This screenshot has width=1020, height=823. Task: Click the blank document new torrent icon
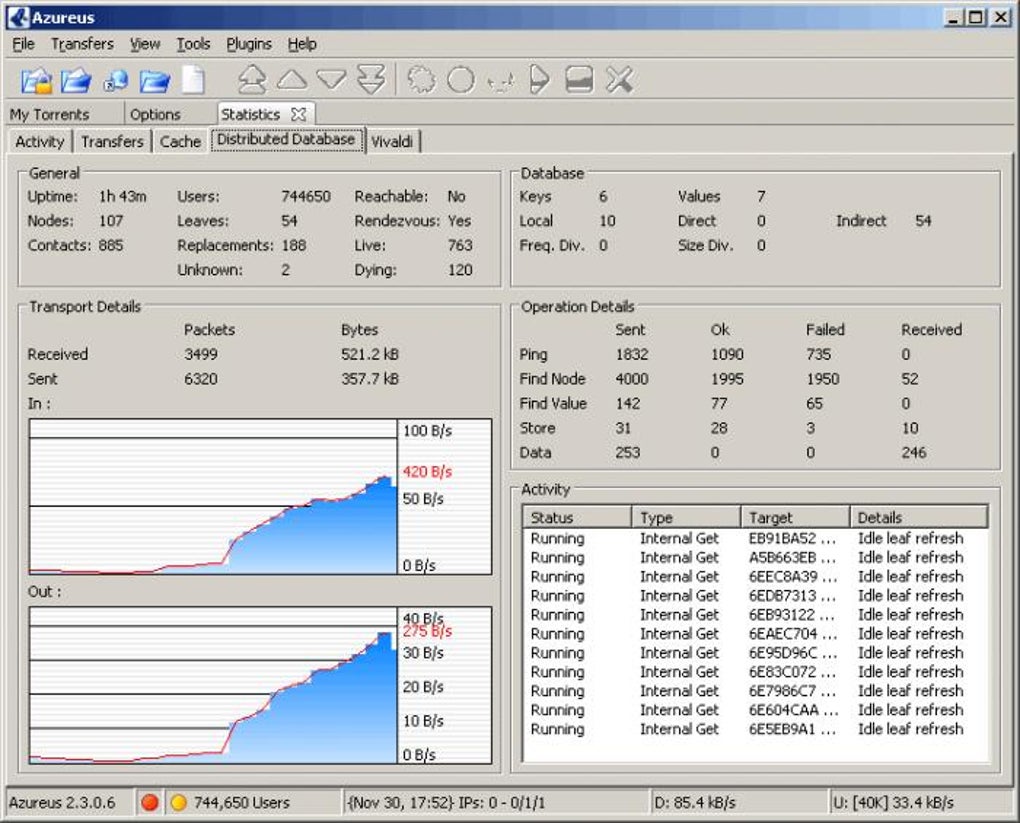click(192, 80)
